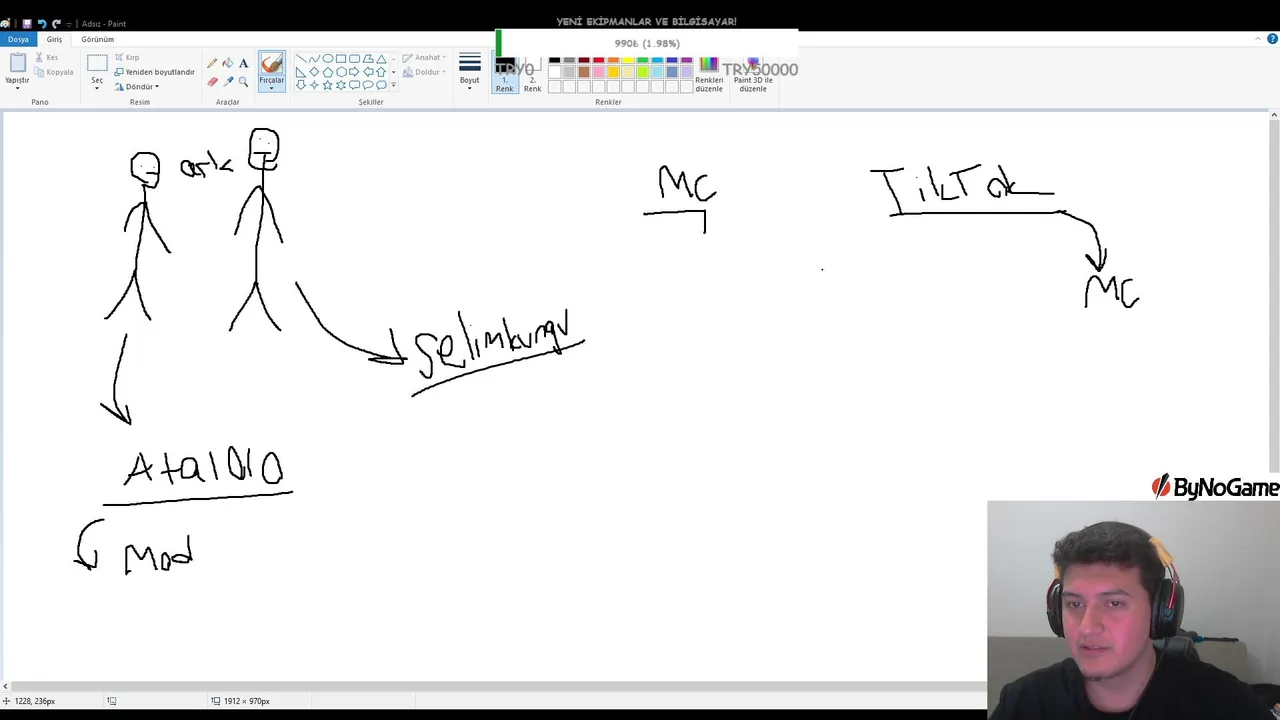Activate 2. Renk background color
Viewport: 1280px width, 720px height.
click(532, 74)
